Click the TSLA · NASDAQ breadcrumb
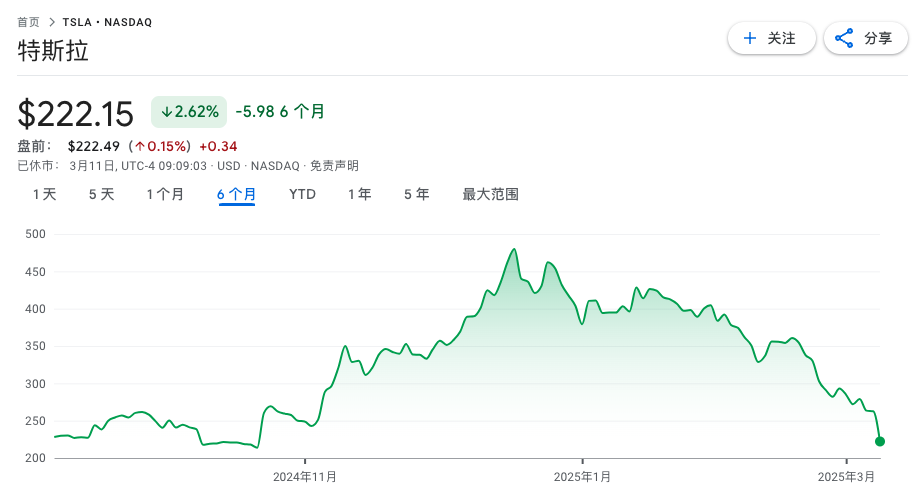The height and width of the screenshot is (504, 923). point(107,22)
